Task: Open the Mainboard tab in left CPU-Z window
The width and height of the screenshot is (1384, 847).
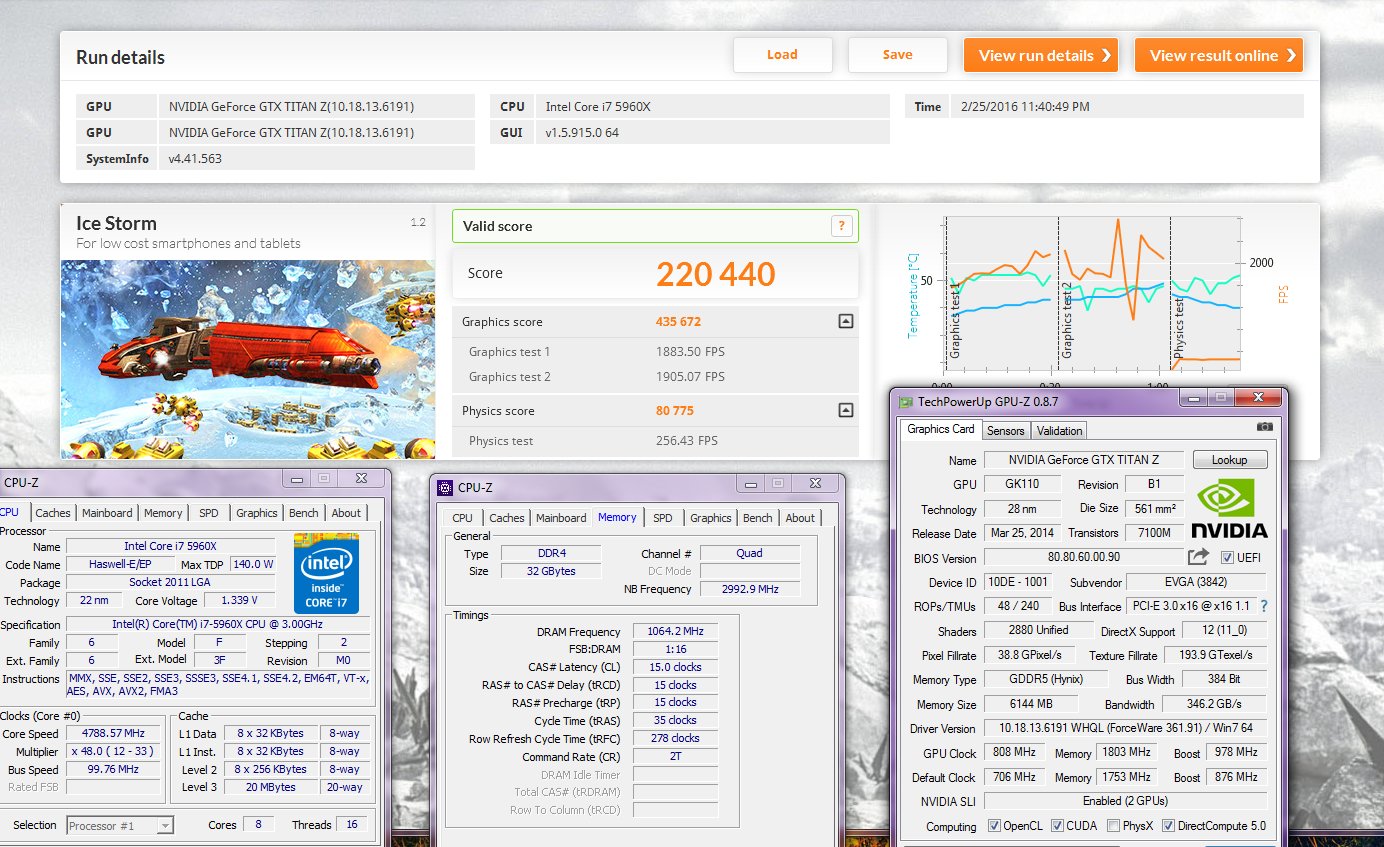Action: (107, 513)
